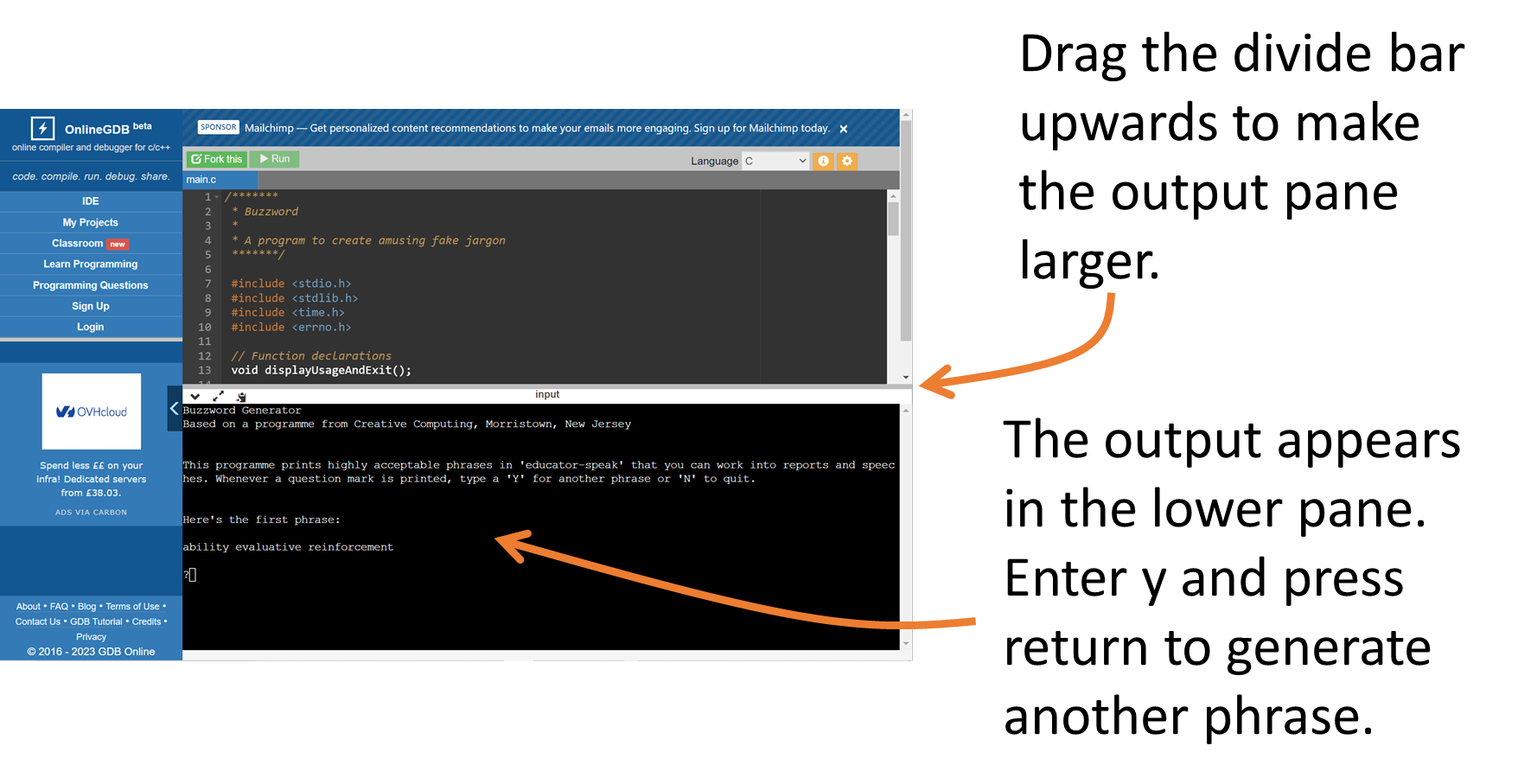Open the Language dropdown
Viewport: 1518px width, 784px height.
tap(775, 161)
